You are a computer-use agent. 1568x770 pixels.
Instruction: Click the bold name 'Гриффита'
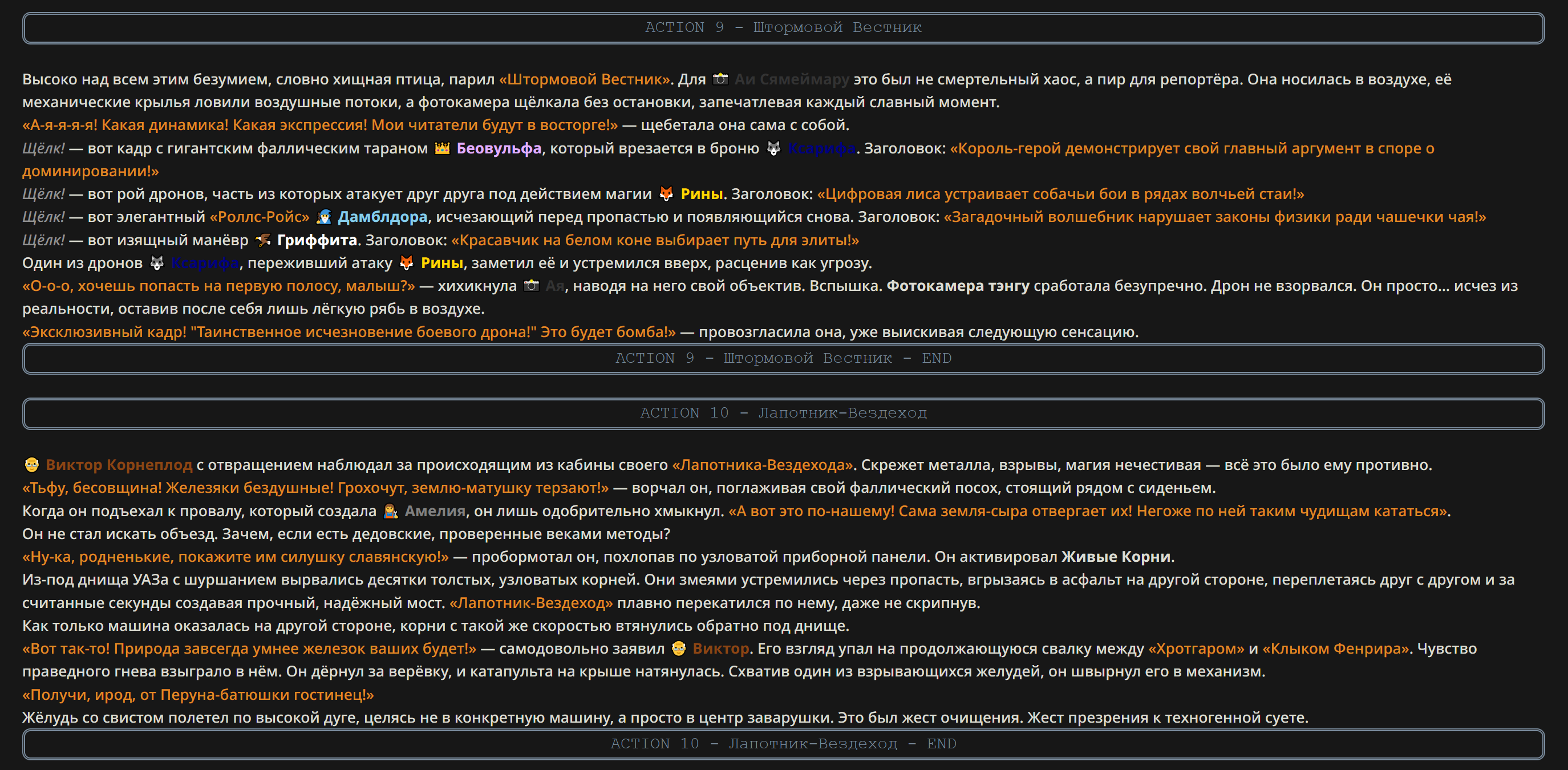[x=317, y=241]
